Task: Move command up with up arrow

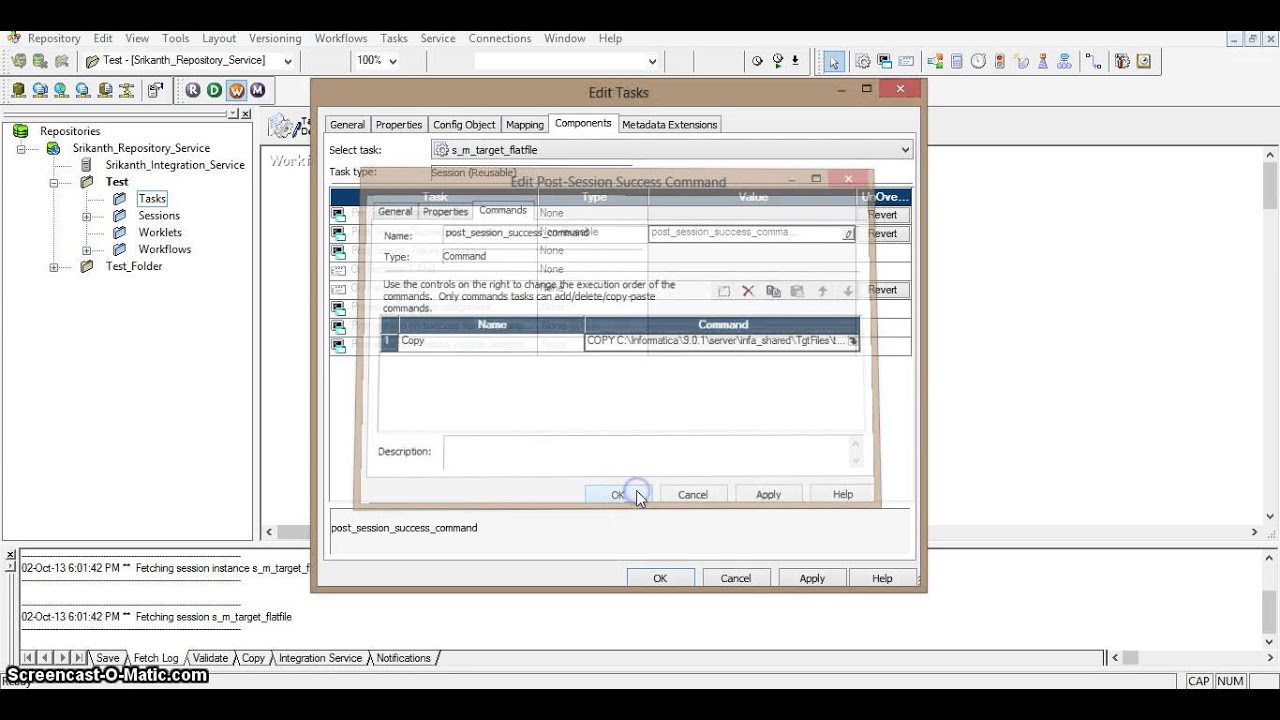Action: pos(822,291)
